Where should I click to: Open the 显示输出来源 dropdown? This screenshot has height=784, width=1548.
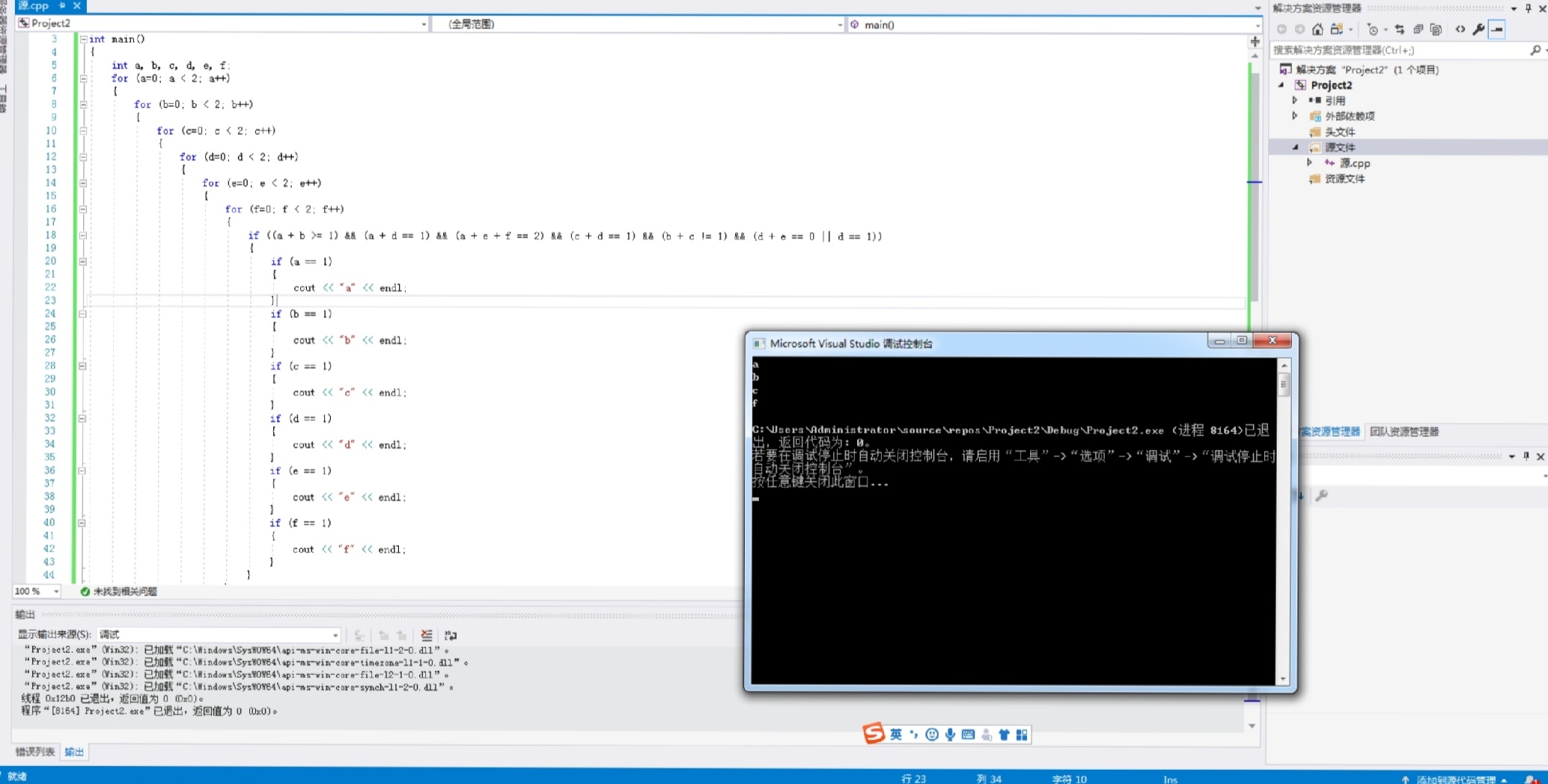[x=219, y=635]
